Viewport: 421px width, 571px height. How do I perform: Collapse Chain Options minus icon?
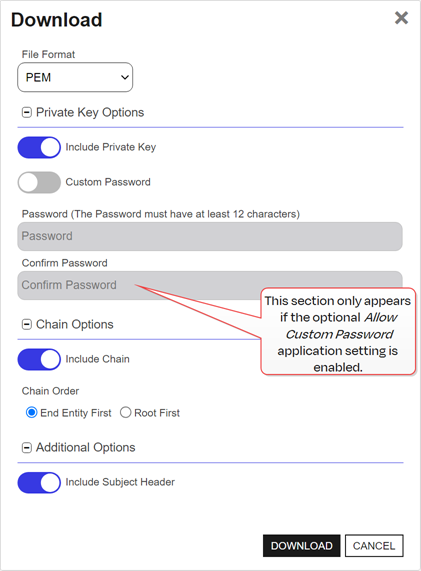pos(27,324)
